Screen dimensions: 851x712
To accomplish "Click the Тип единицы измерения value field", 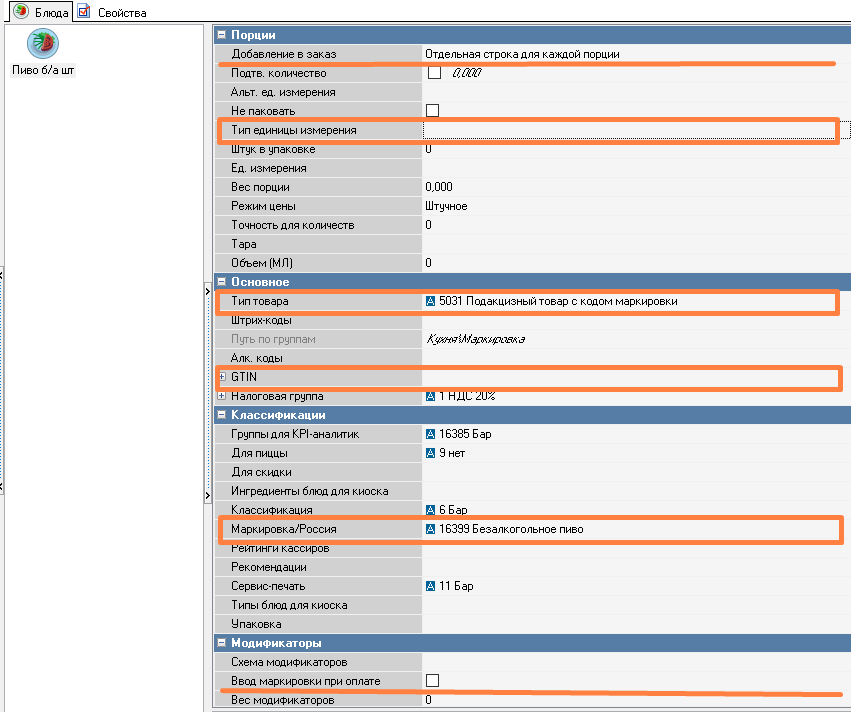I will [628, 130].
